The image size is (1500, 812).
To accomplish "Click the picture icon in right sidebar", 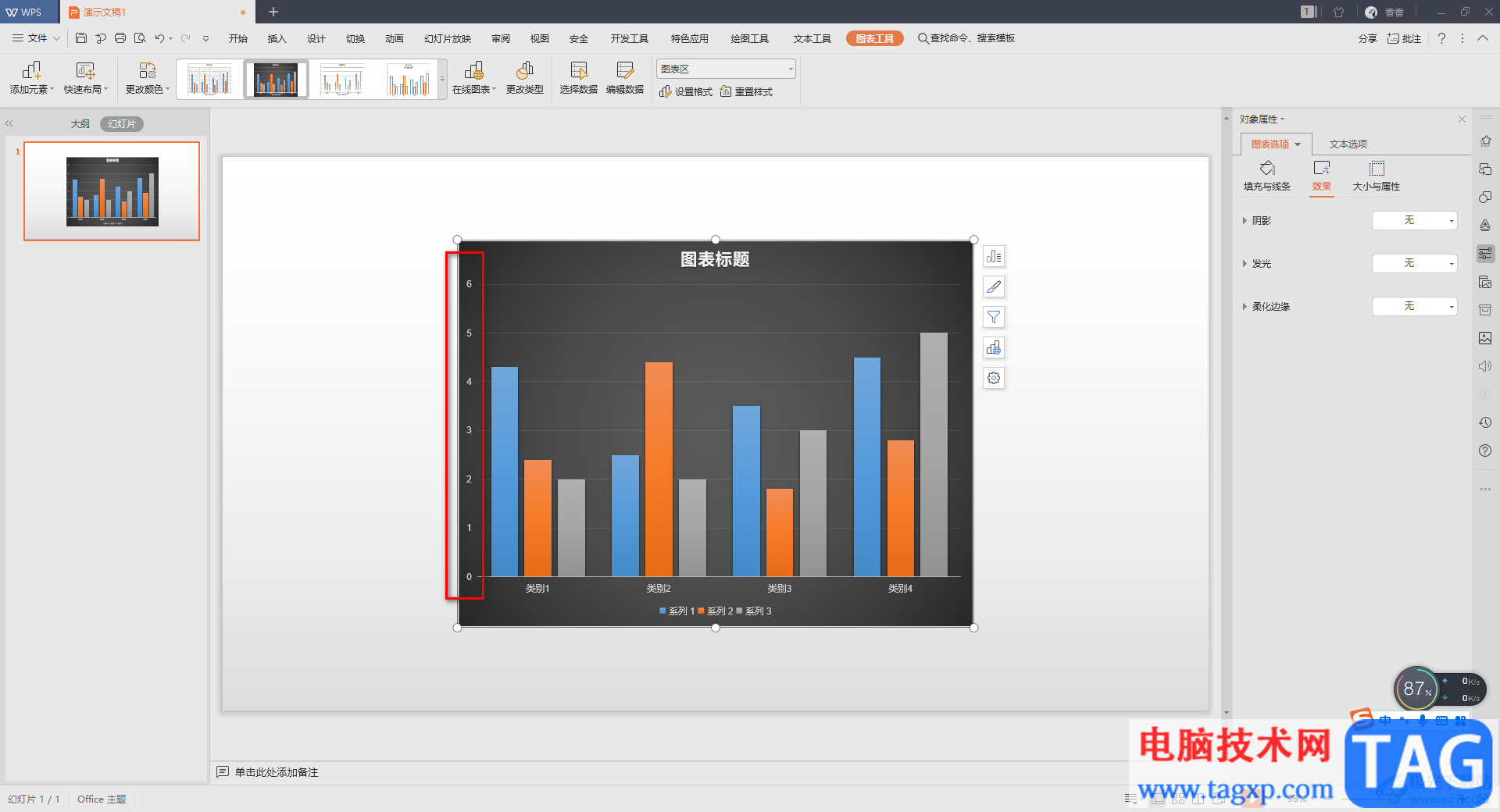I will 1485,338.
